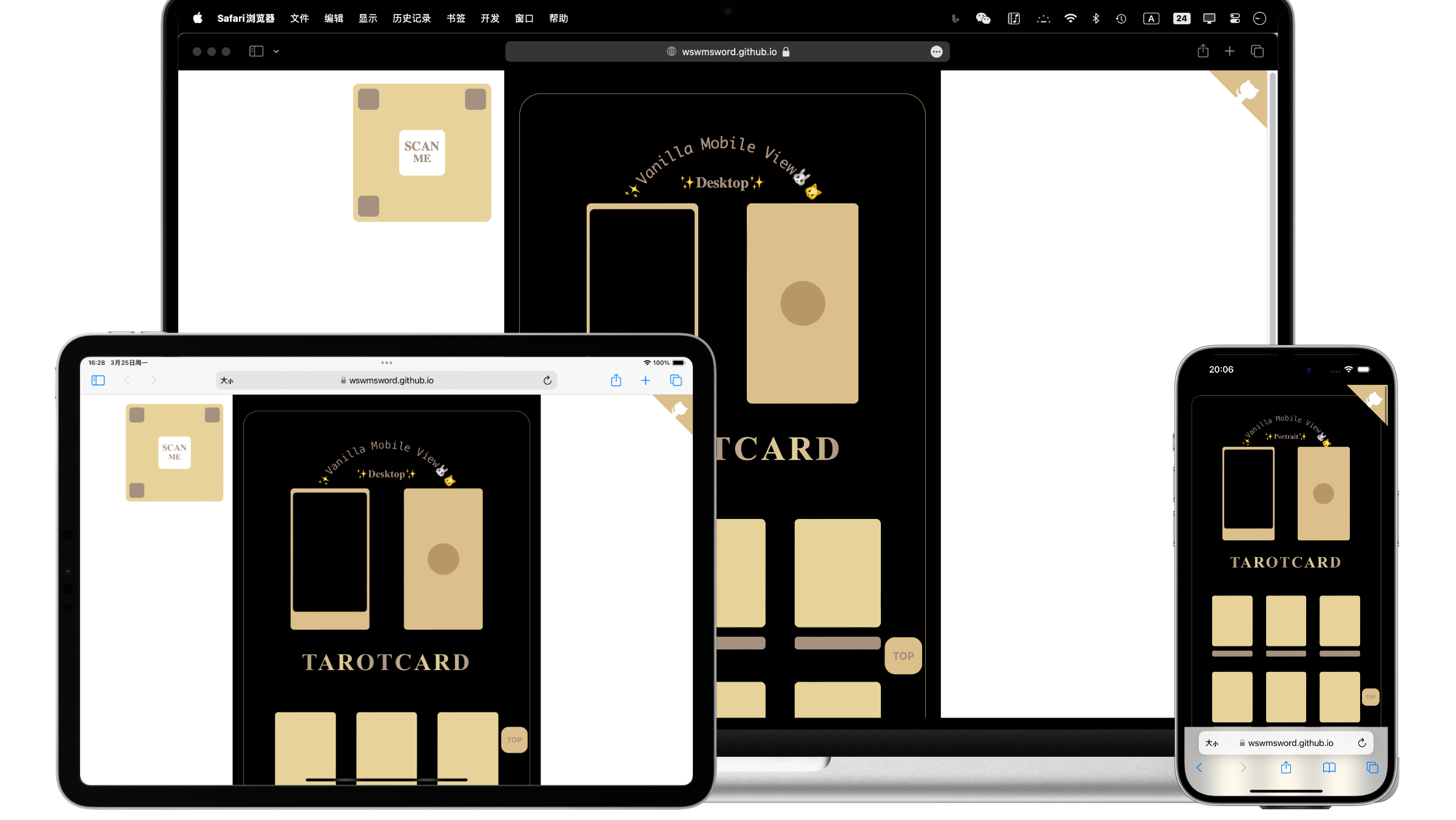Show tab overview in Mac Safari

[1257, 52]
